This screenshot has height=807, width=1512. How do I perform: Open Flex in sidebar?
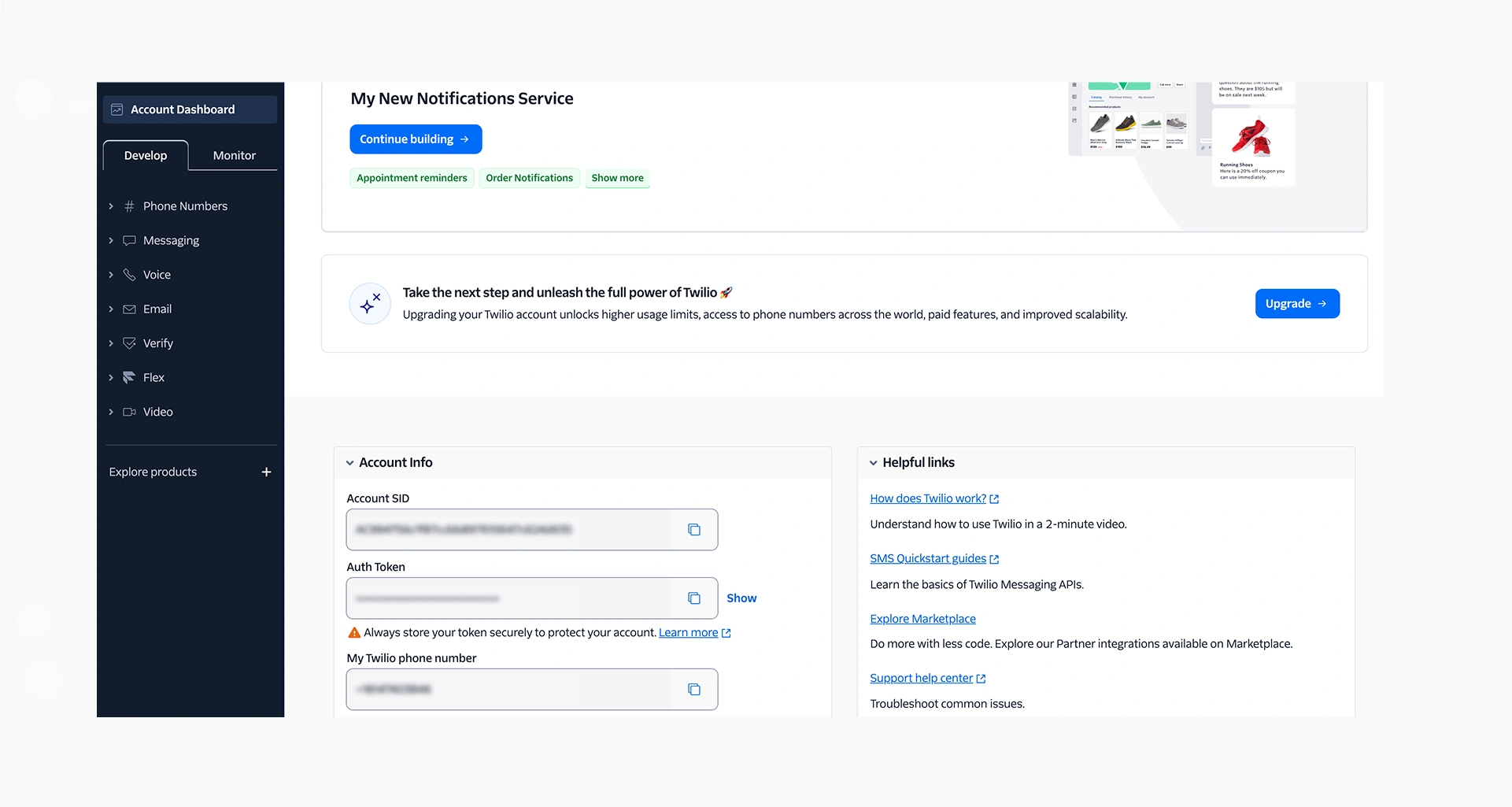pyautogui.click(x=153, y=377)
